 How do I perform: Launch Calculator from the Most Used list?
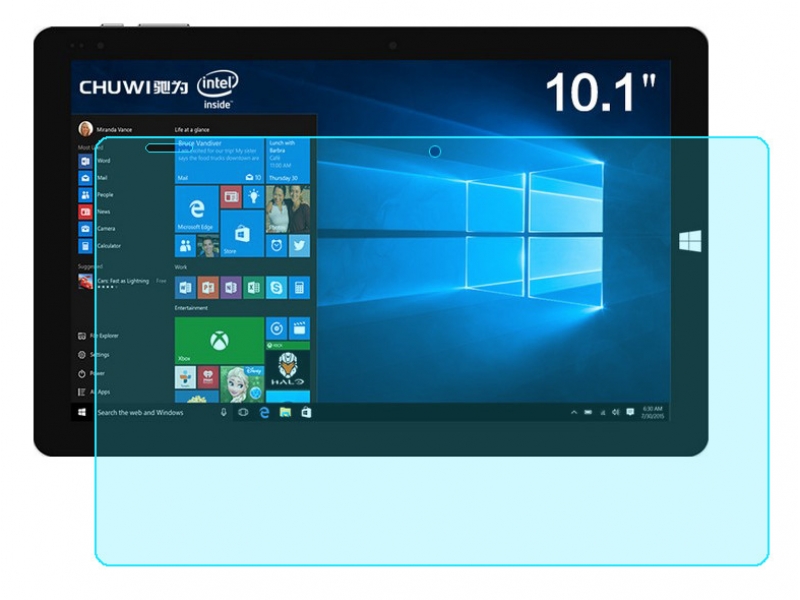[x=99, y=246]
